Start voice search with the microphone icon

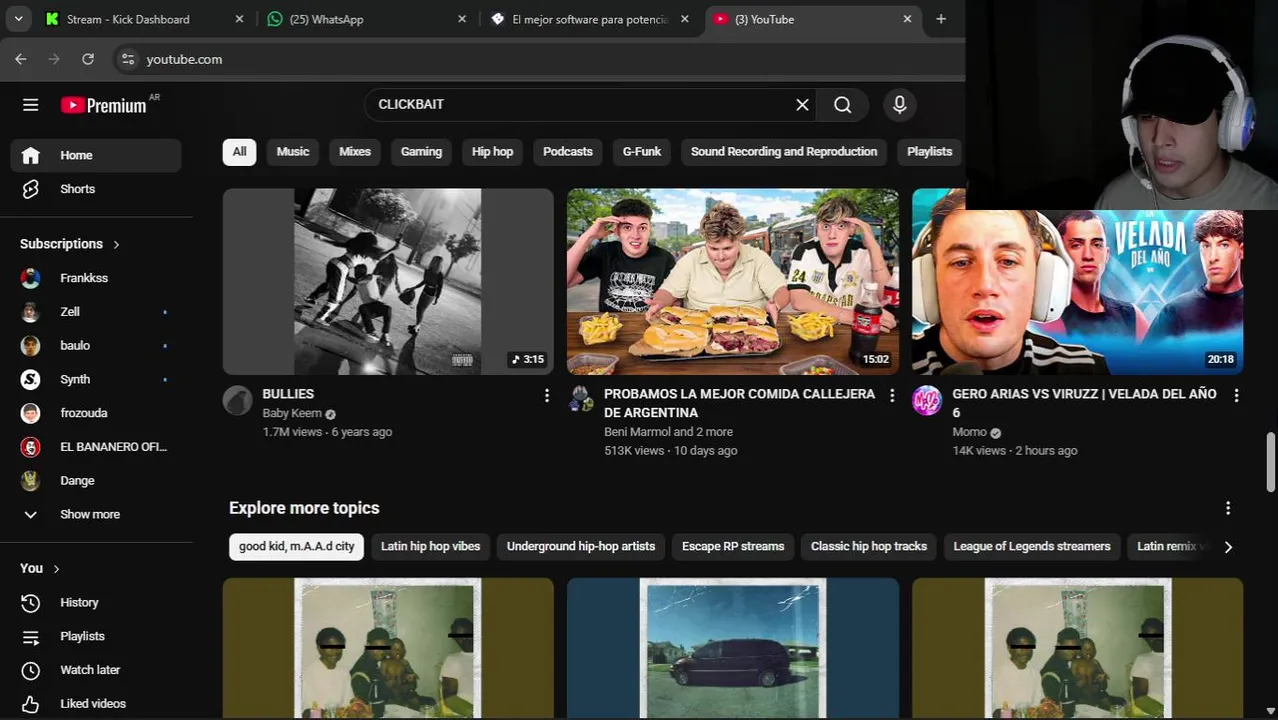pos(900,105)
